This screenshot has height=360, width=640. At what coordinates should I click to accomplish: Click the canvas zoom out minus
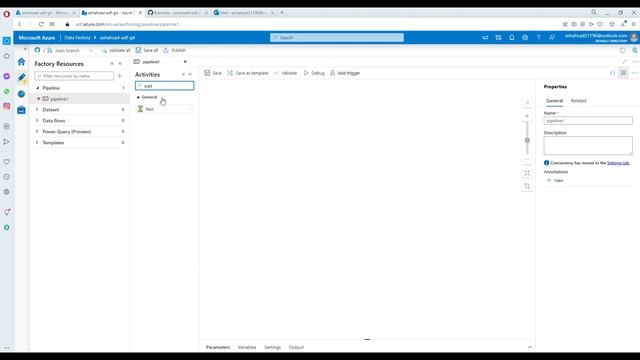527,160
